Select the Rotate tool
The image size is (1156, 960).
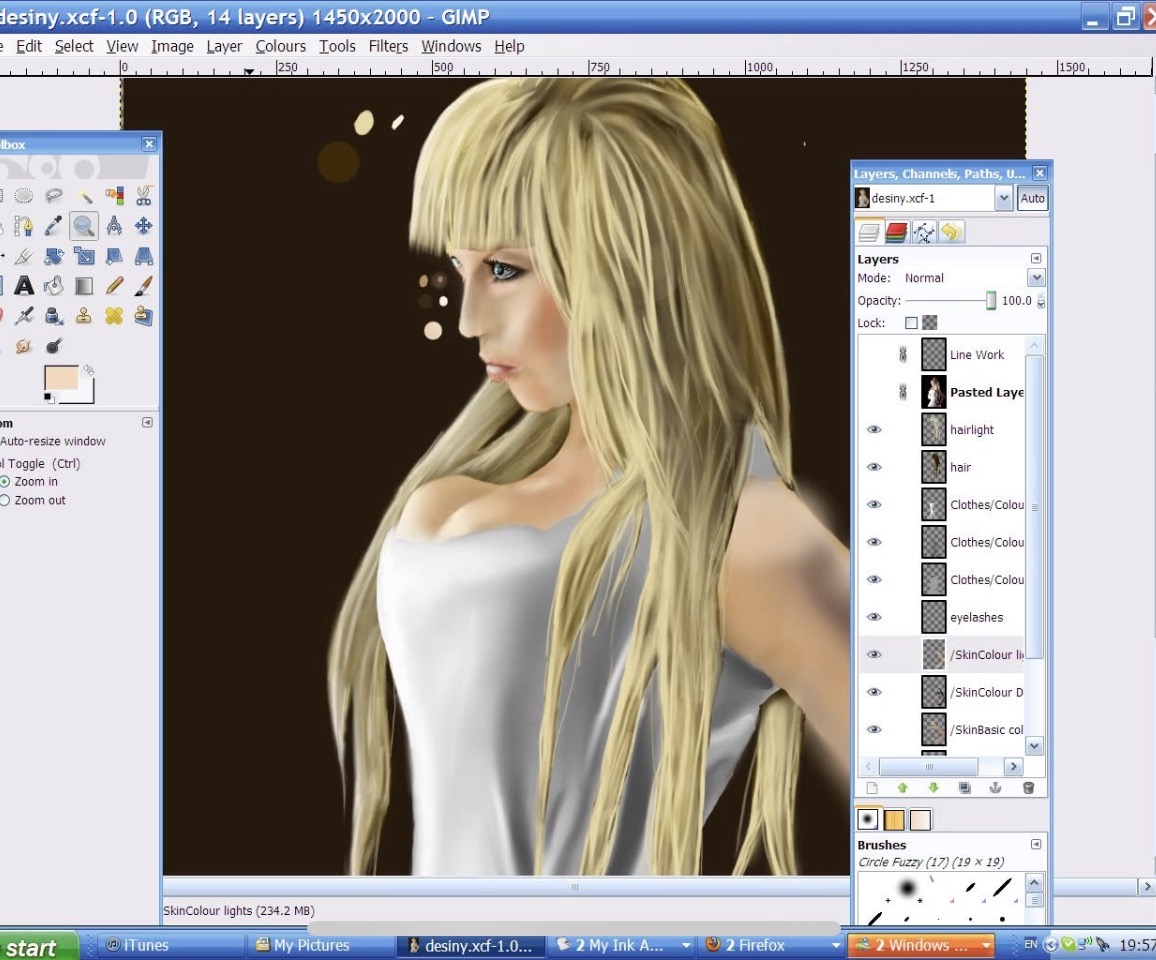coord(54,256)
